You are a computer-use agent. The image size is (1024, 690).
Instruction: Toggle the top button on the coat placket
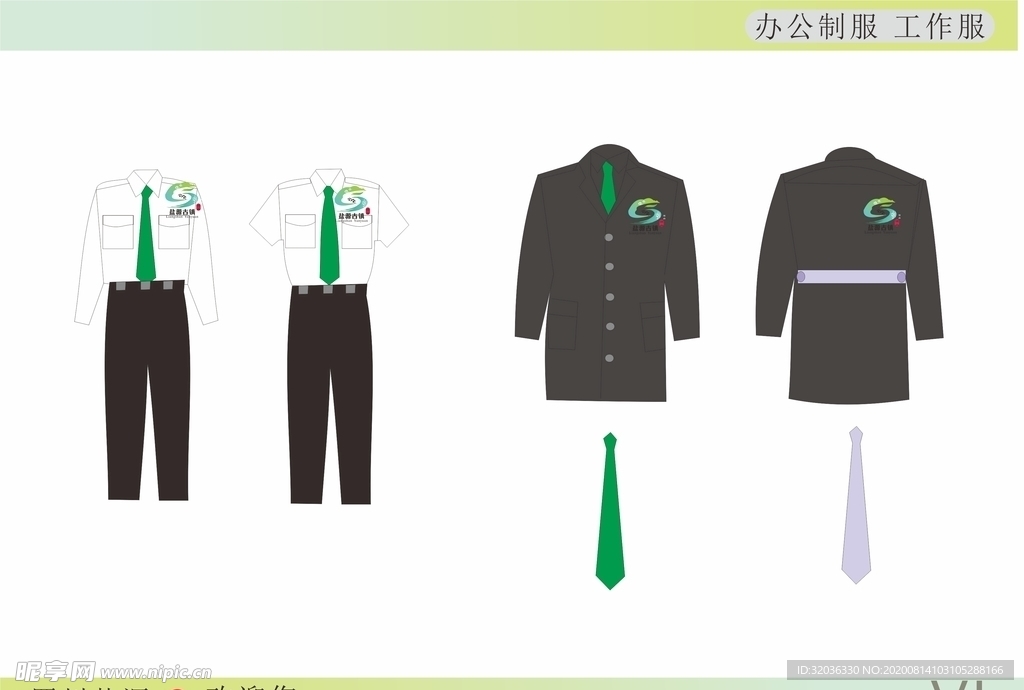[610, 235]
